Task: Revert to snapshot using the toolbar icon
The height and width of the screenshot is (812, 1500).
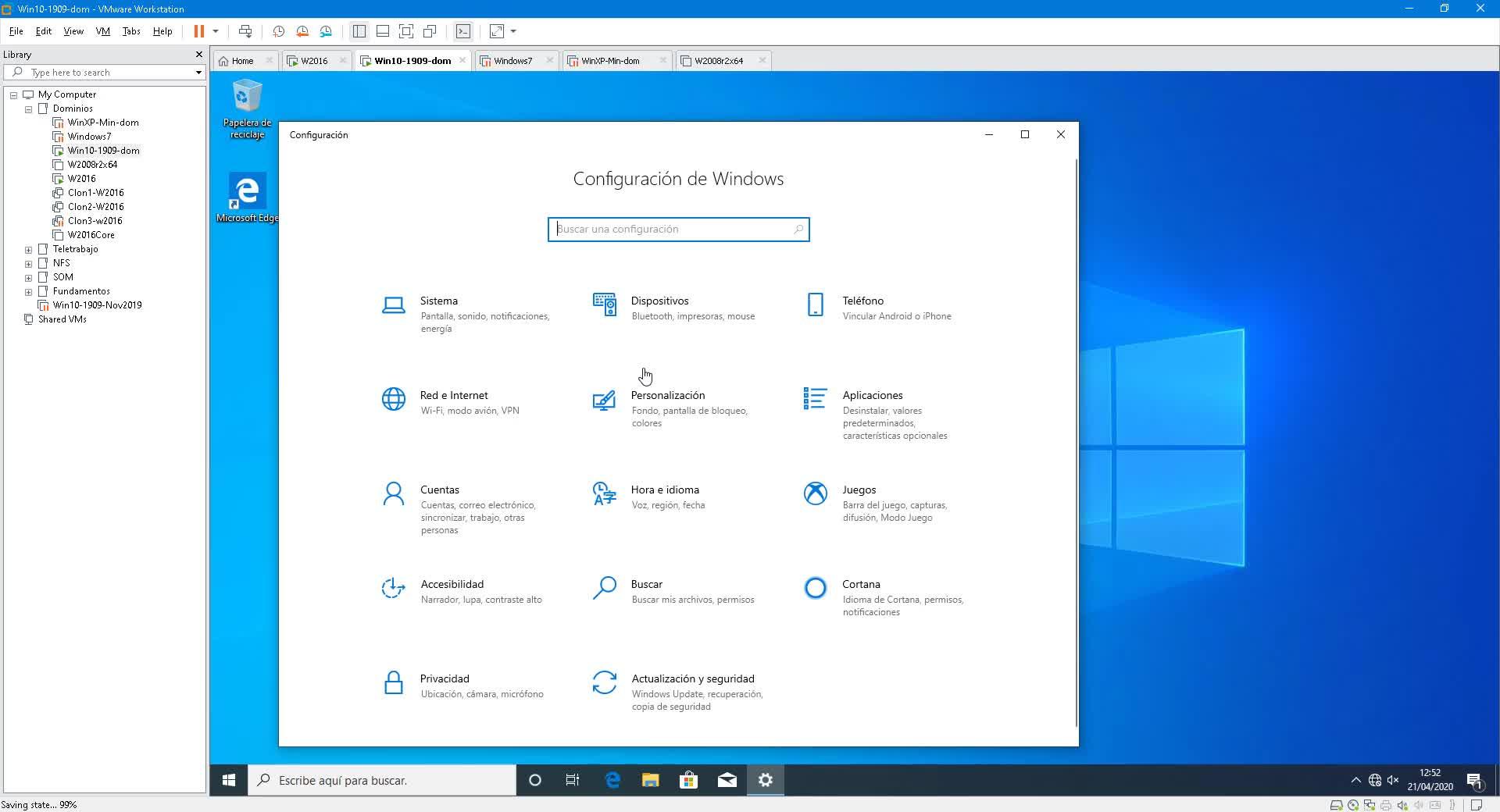Action: point(302,31)
